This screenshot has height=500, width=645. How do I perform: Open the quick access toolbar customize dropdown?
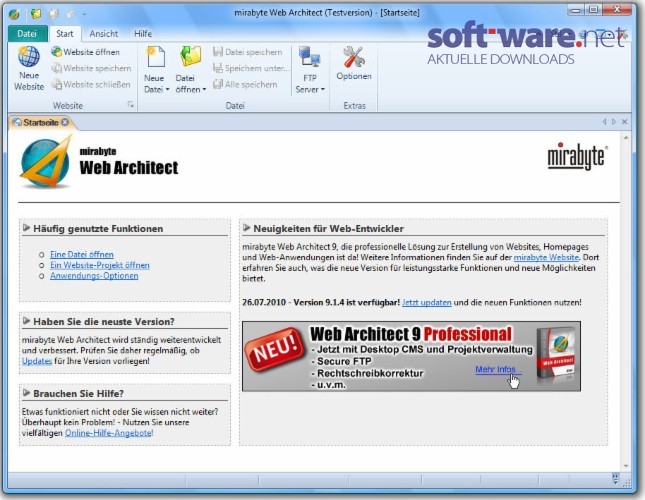point(84,14)
